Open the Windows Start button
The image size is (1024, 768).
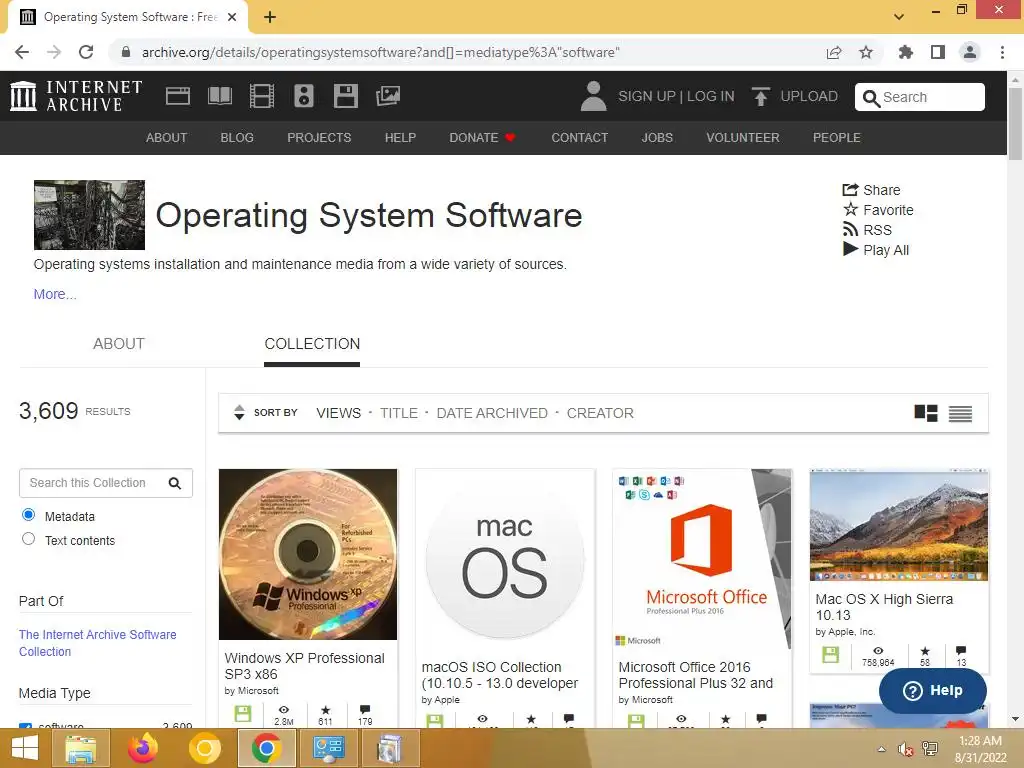25,748
